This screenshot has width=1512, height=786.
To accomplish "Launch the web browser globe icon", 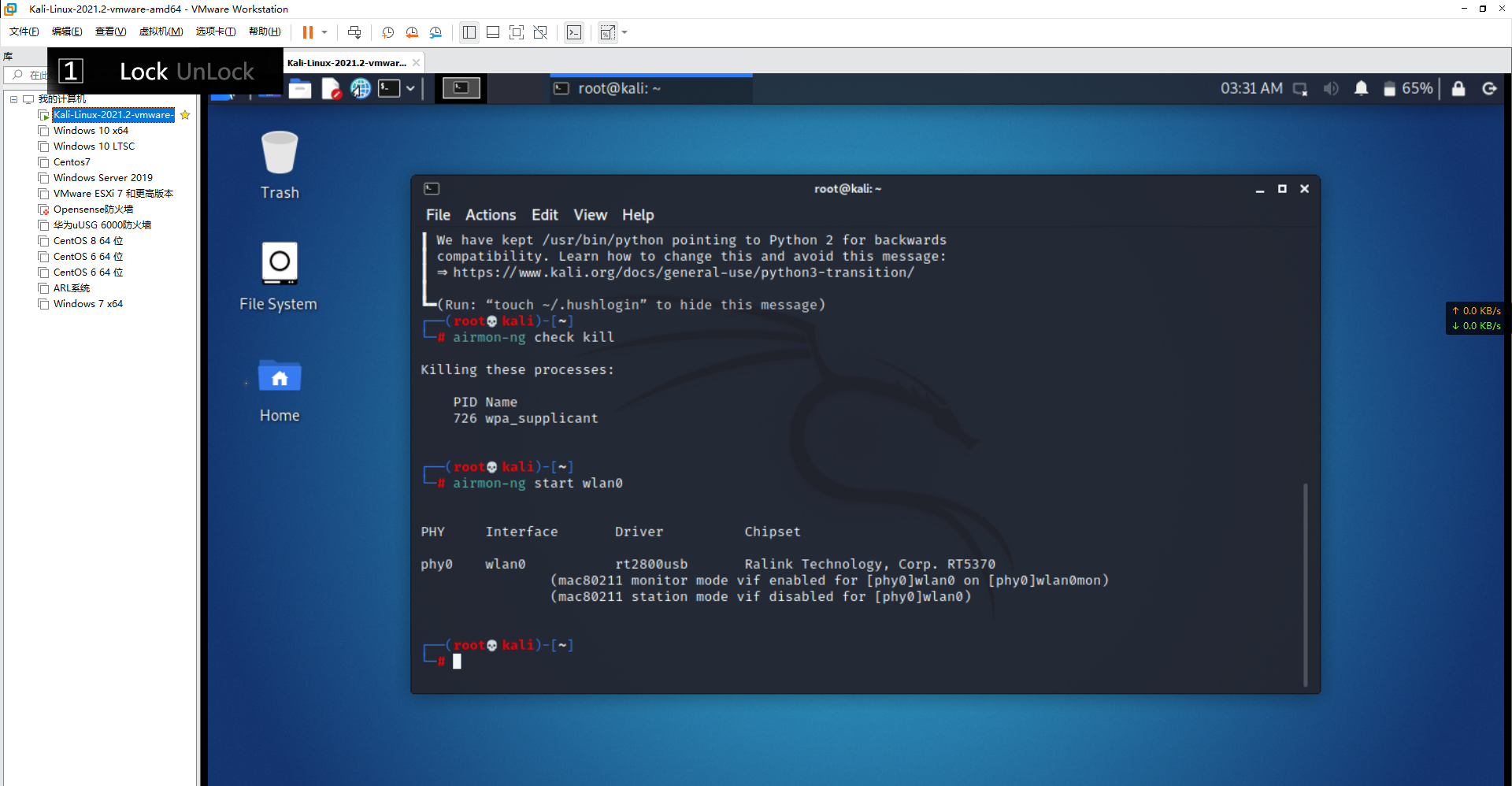I will point(361,88).
